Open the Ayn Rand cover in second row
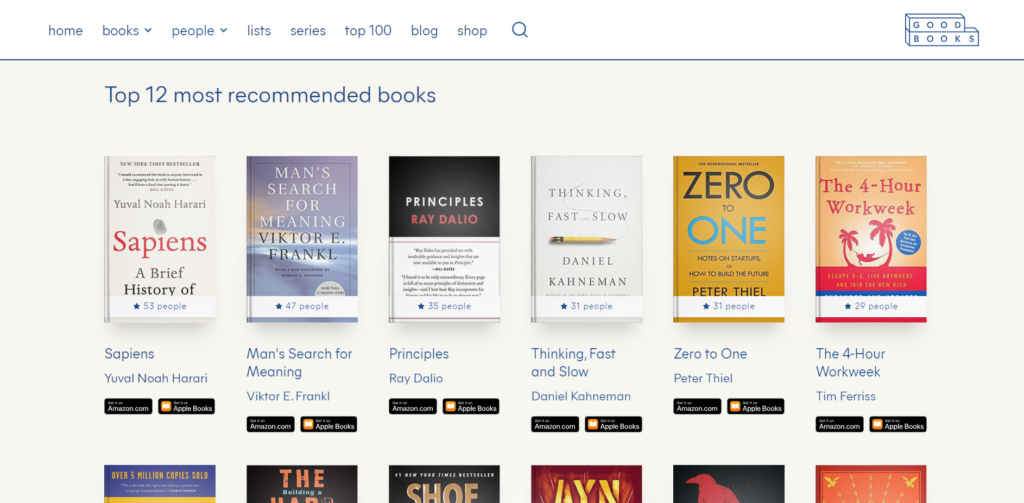 586,484
